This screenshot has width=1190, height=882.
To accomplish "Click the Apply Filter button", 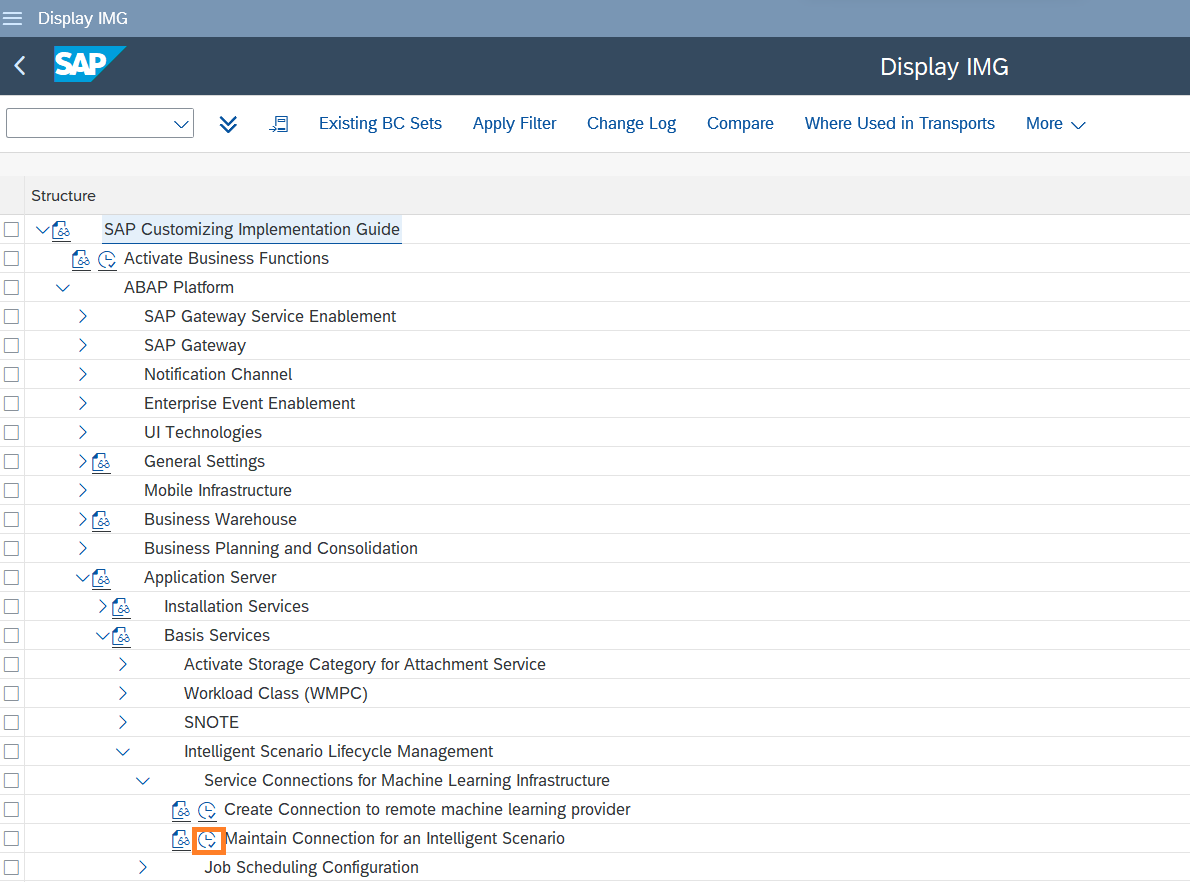I will point(514,124).
